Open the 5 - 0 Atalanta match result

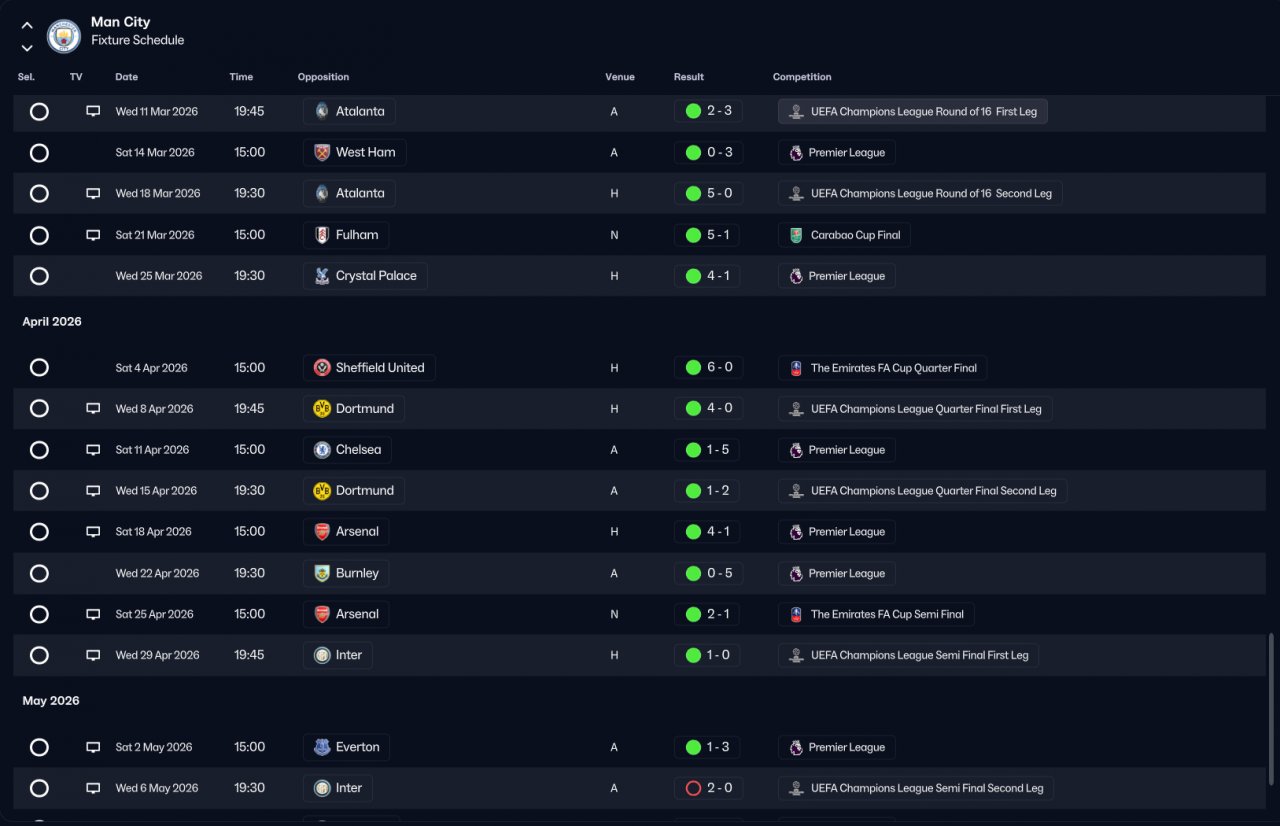pyautogui.click(x=708, y=193)
